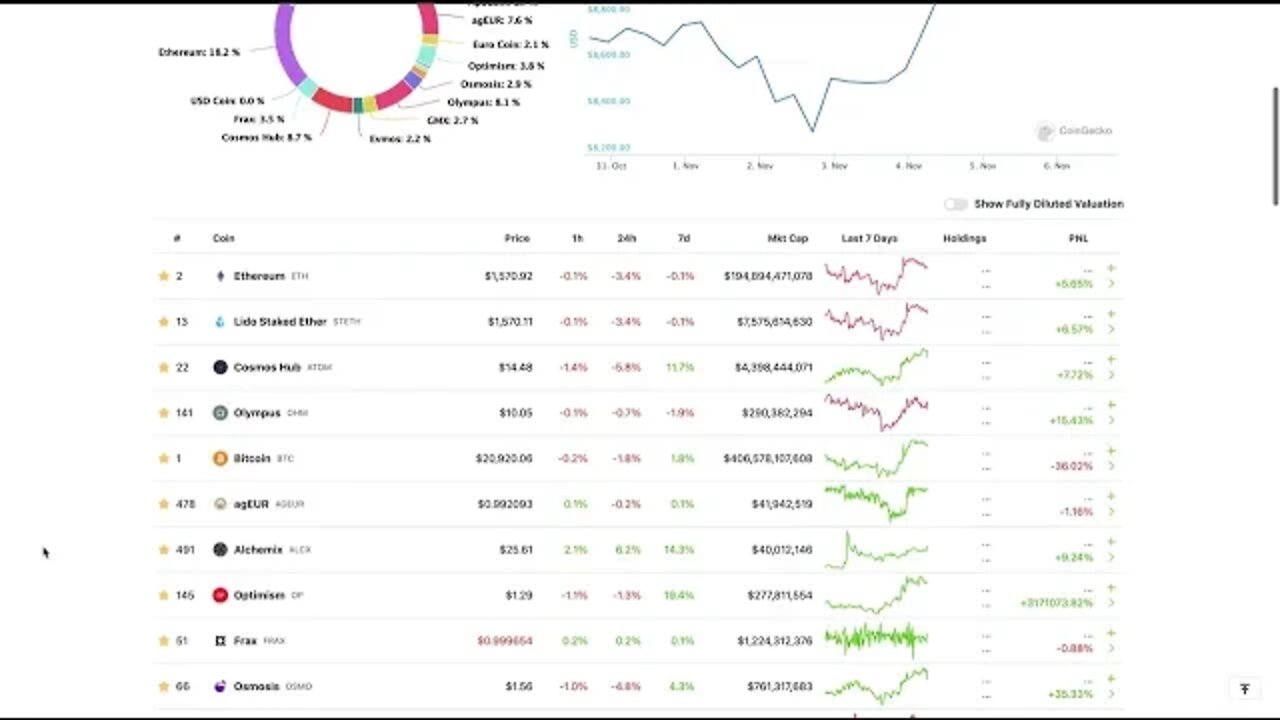The image size is (1280, 720).
Task: Click the Bitcoin PNL -36.02% value
Action: 1074,467
